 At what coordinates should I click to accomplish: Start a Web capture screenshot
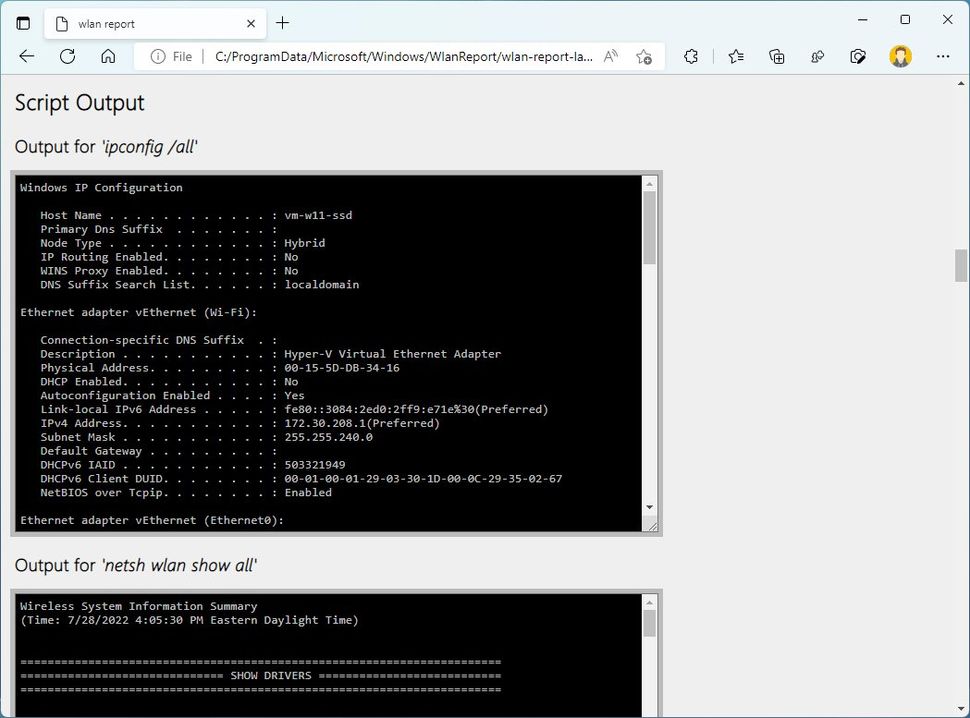(857, 57)
